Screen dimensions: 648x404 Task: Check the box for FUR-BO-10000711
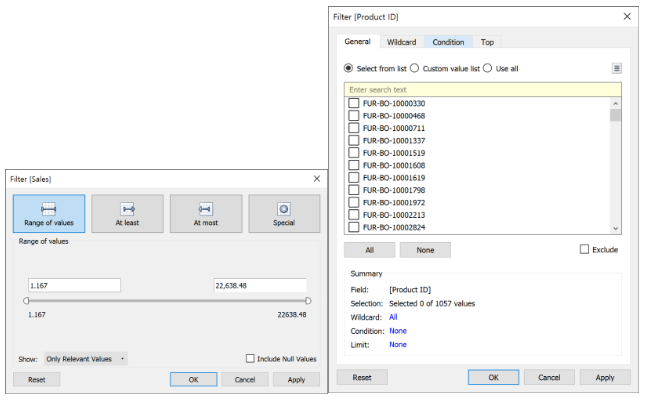pos(354,128)
